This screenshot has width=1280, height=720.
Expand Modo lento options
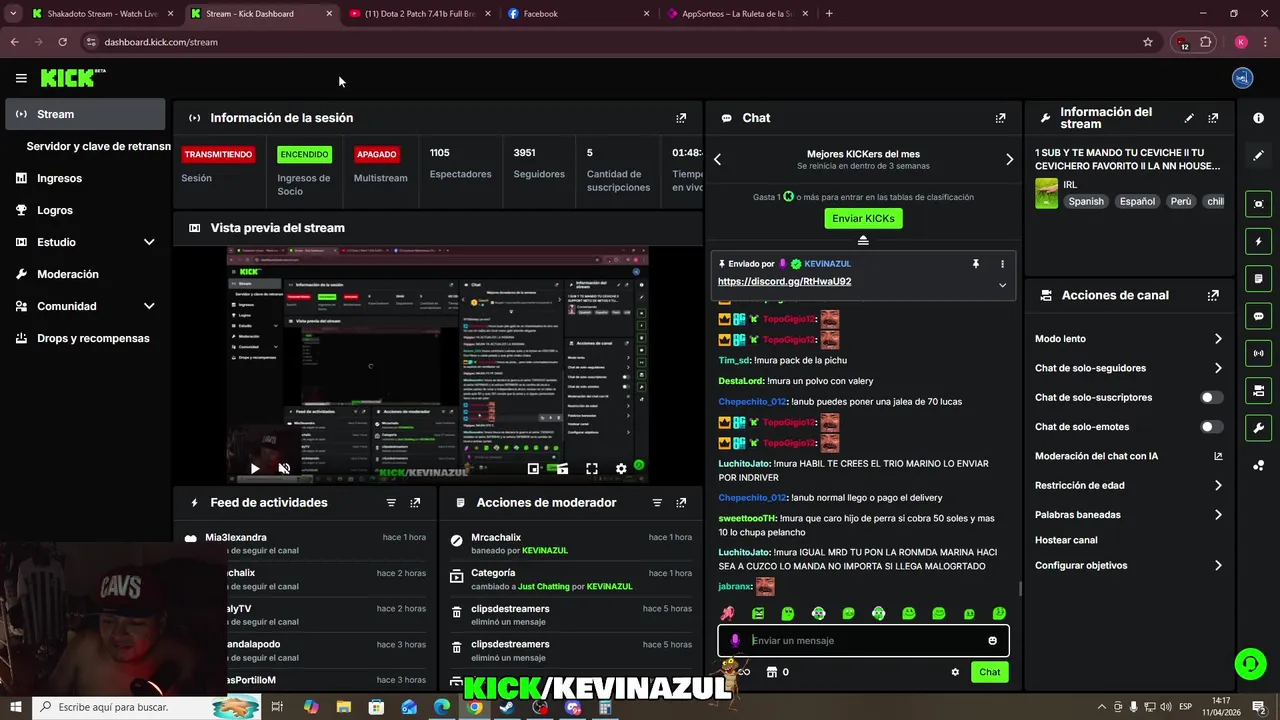point(1218,339)
